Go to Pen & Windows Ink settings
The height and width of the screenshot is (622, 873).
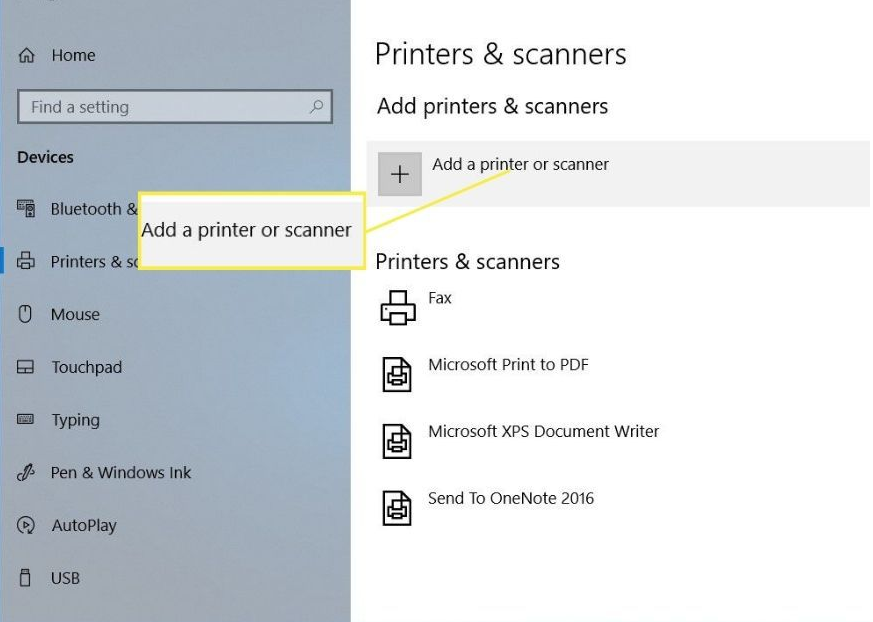120,473
